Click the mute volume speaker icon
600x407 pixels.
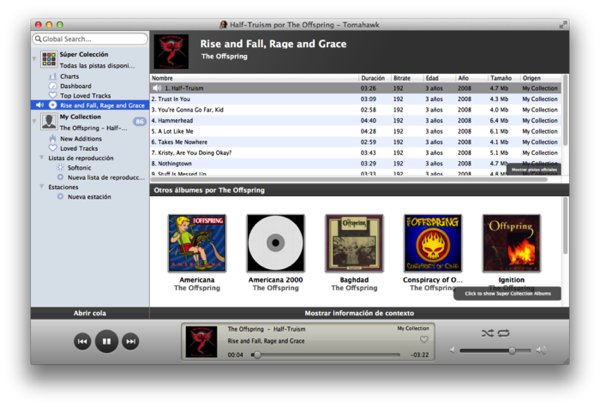point(452,350)
